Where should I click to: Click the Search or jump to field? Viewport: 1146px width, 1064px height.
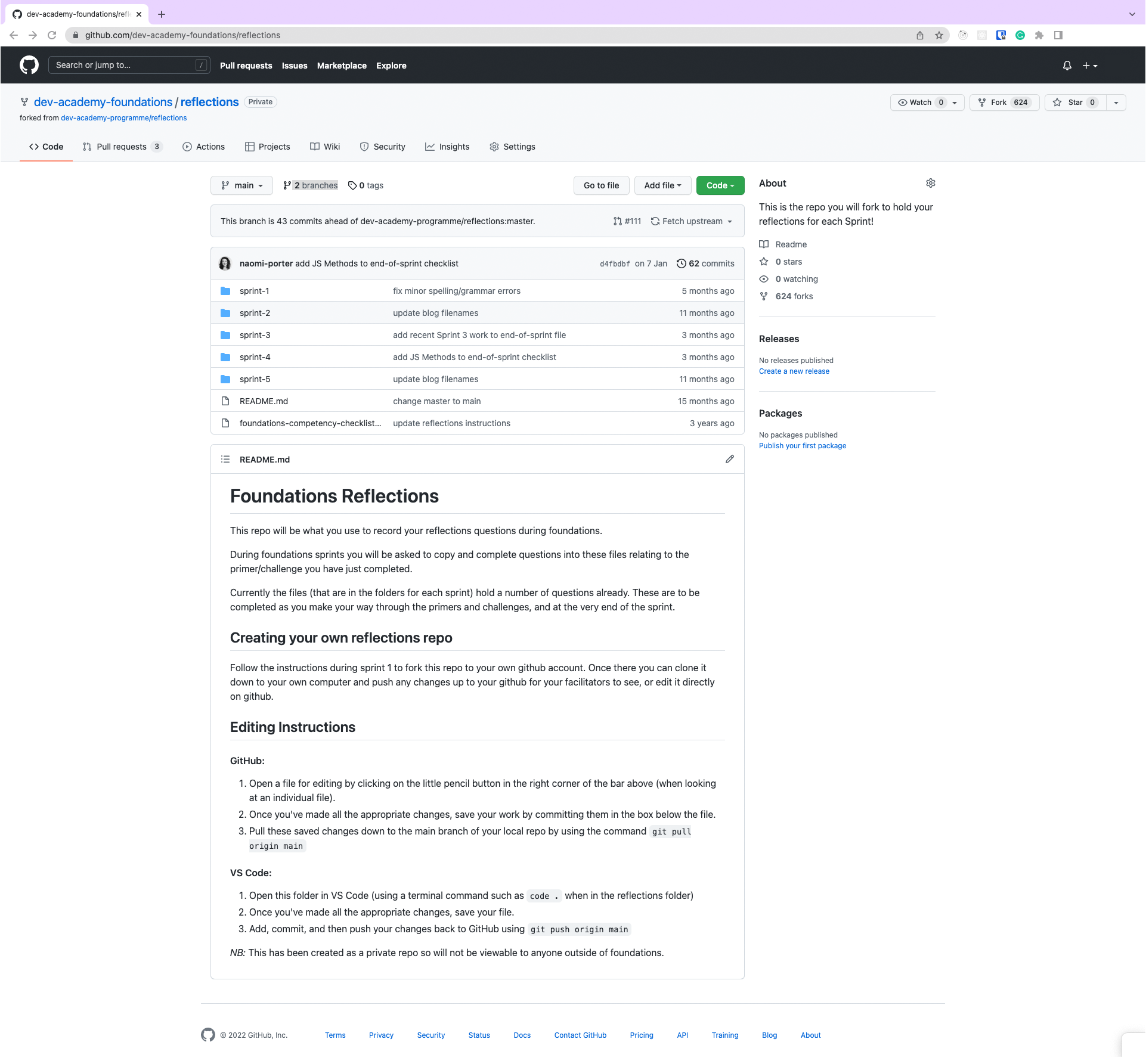coord(129,65)
